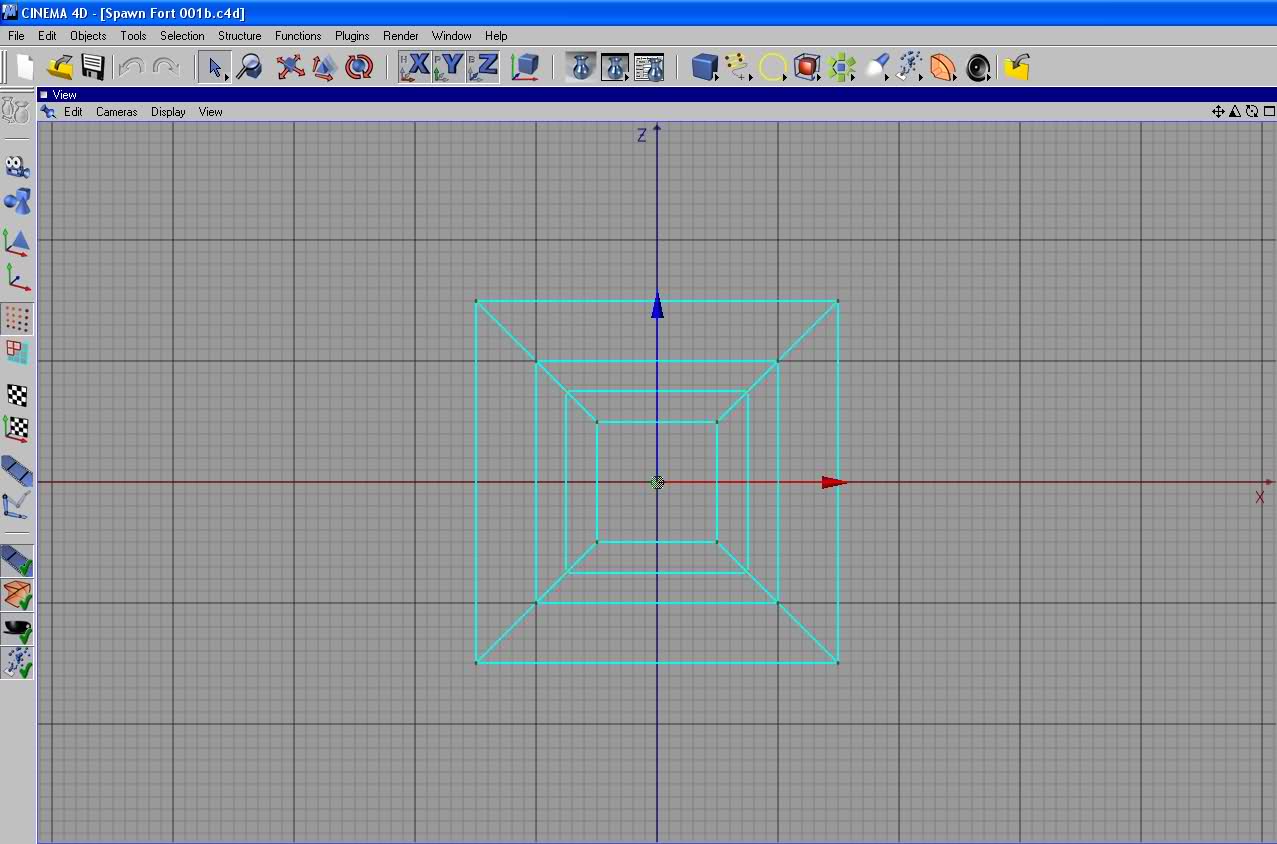Toggle the Y axis lock
The image size is (1277, 844).
coord(450,67)
